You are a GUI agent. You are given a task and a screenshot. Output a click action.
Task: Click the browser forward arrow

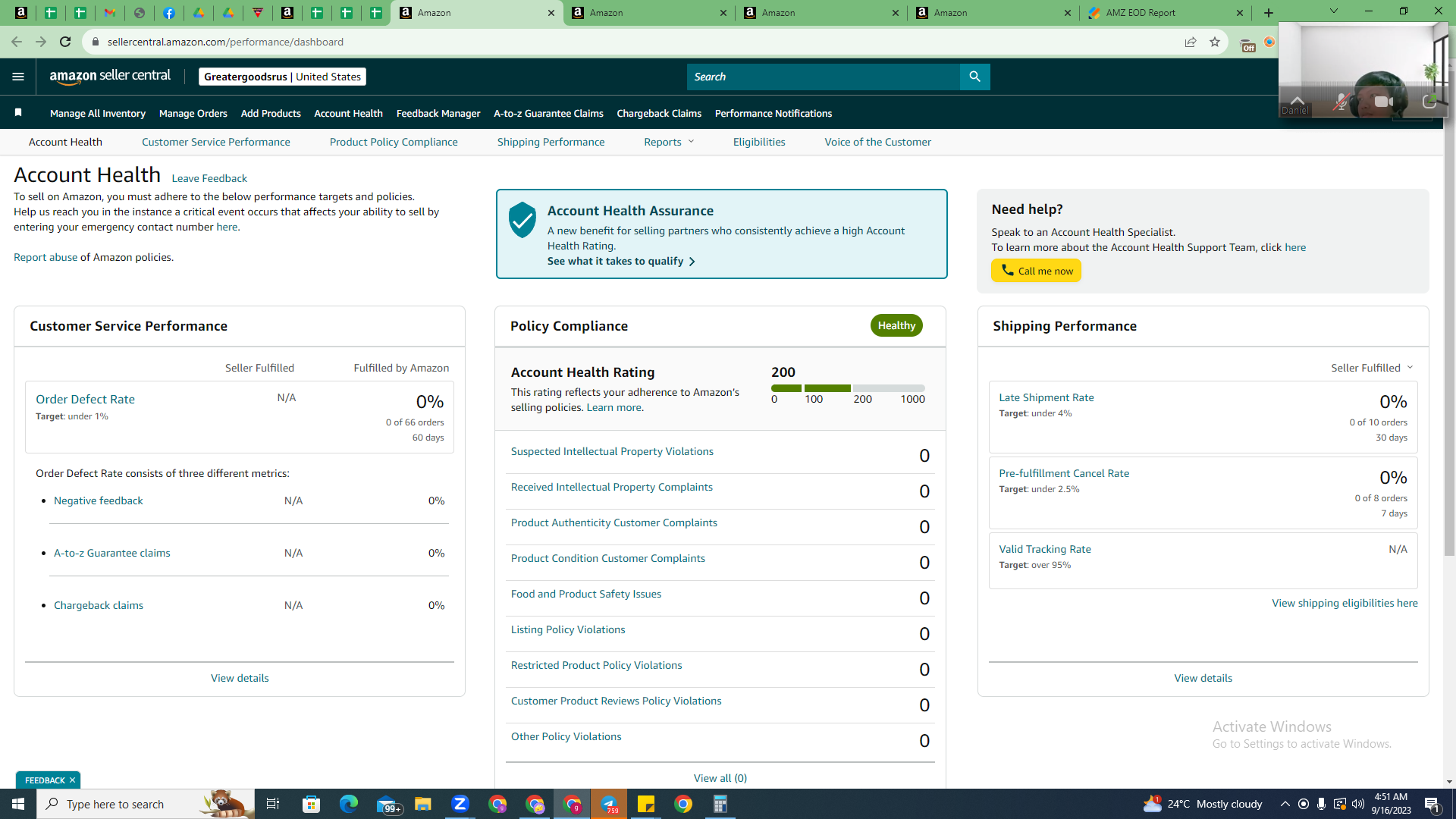tap(41, 42)
